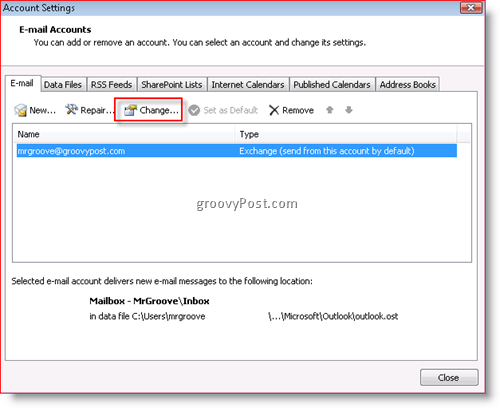Click the Change... label text
Viewport: 500px width, 408px height.
(x=159, y=110)
